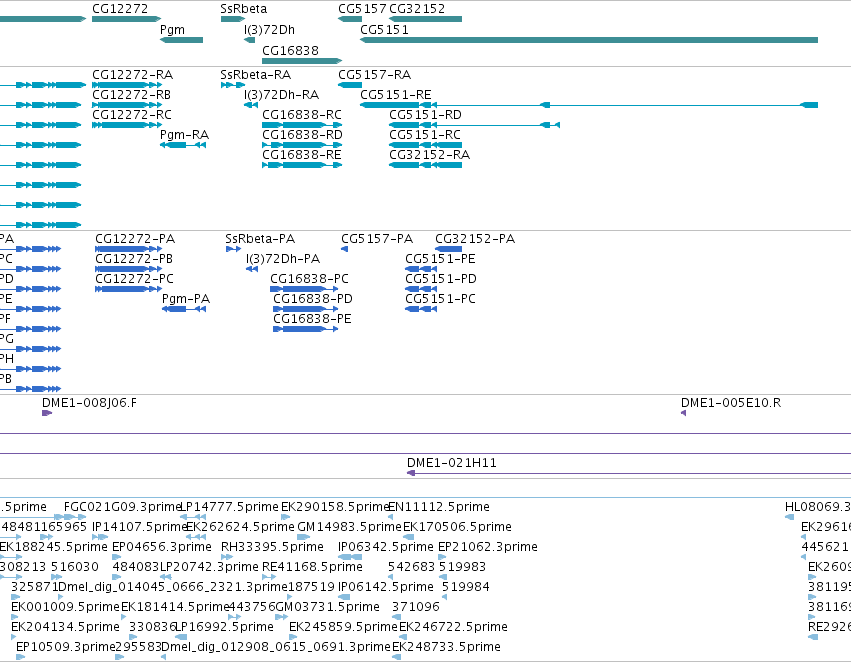Click transcript label SsRbeta-RA
Image resolution: width=851 pixels, height=662 pixels.
click(x=256, y=74)
